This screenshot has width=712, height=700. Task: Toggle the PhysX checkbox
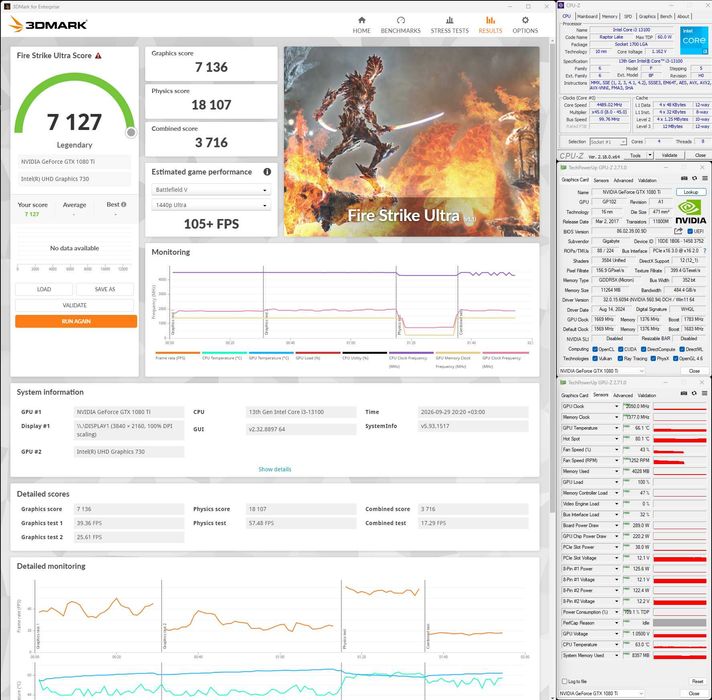pyautogui.click(x=653, y=359)
